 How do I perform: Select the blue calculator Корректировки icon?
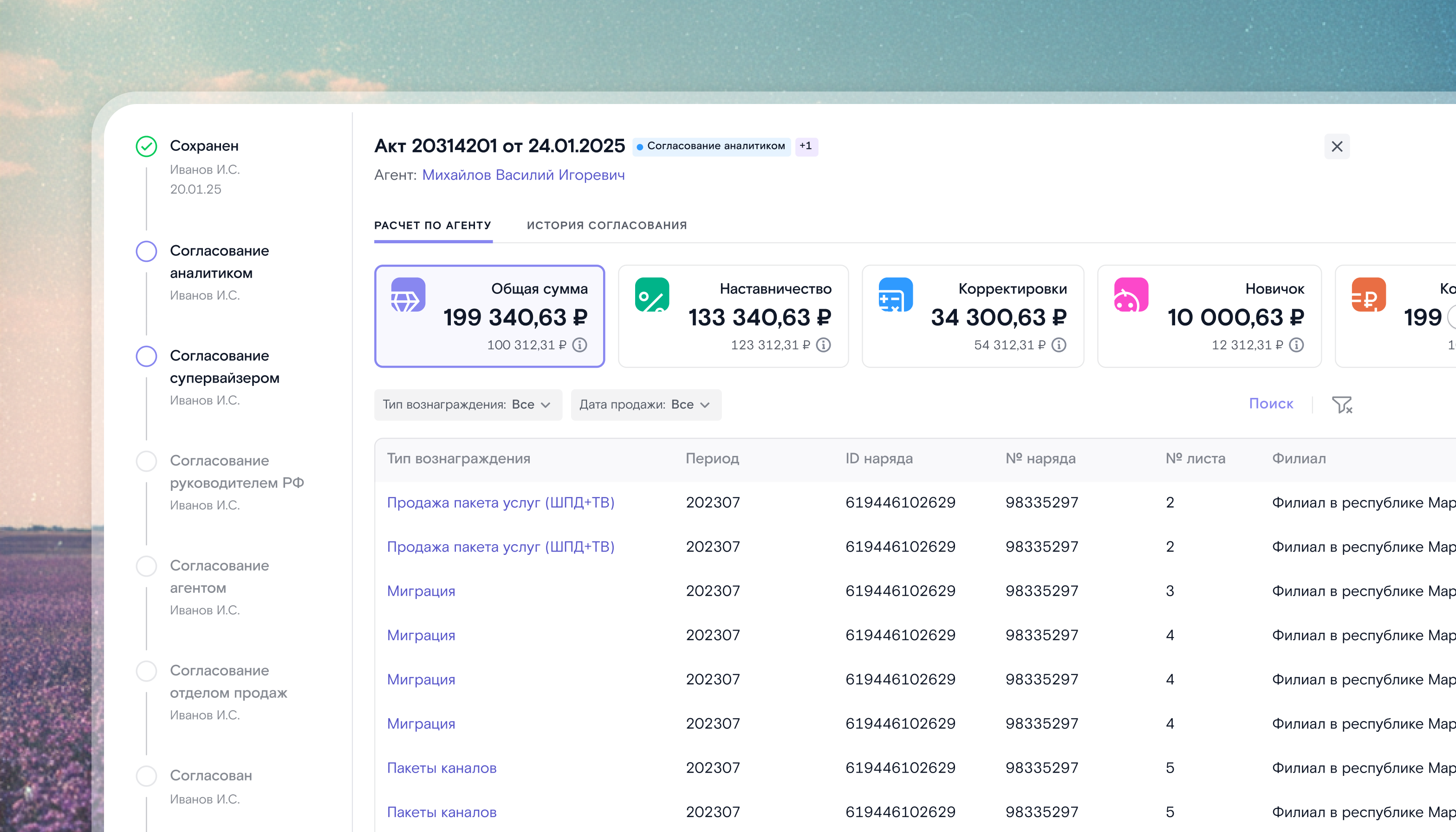[x=896, y=295]
